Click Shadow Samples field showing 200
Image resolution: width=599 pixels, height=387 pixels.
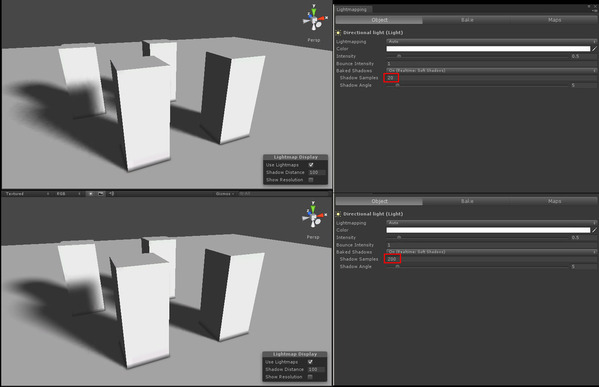coord(491,259)
